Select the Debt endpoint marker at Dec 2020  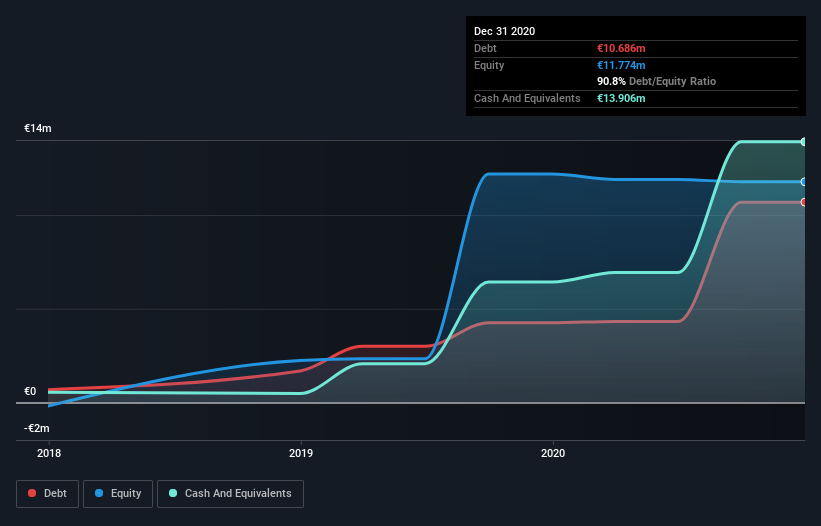803,202
